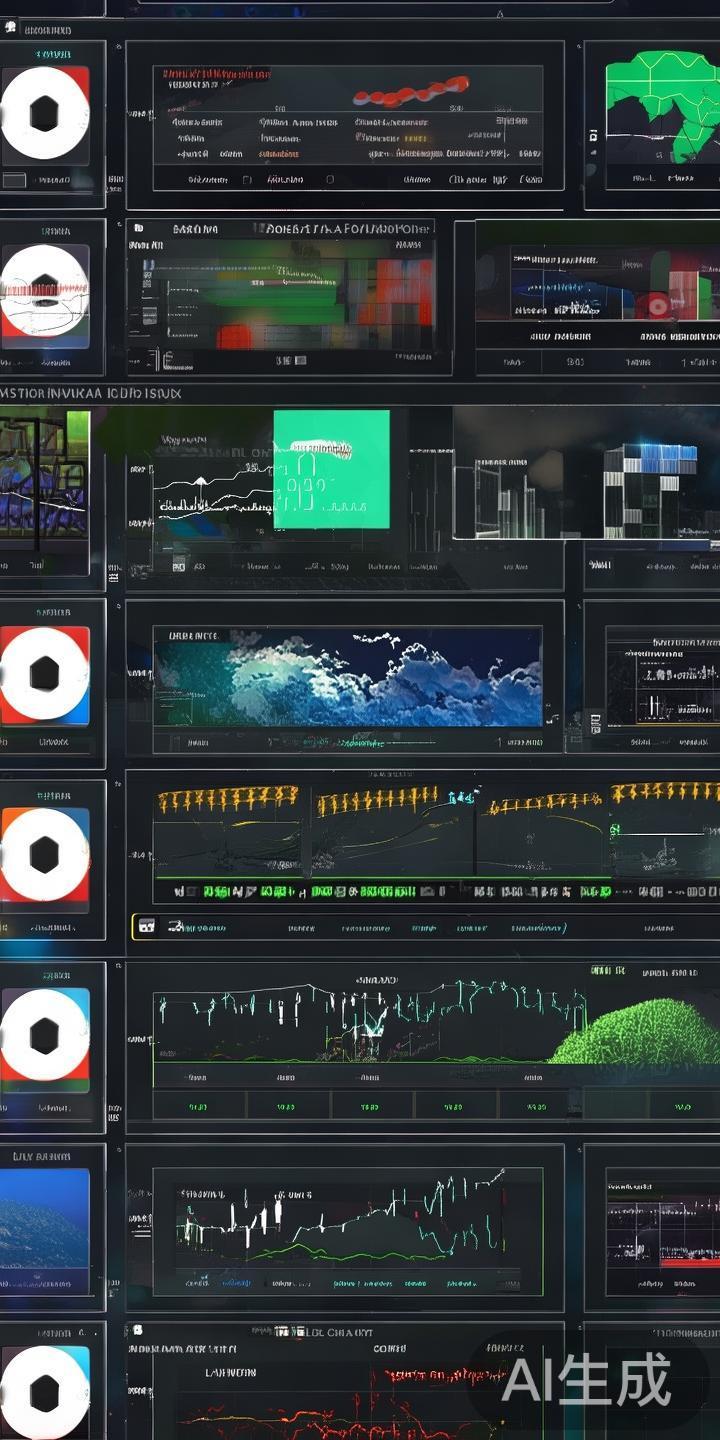
Task: Select the first green value cell under the candlestick chart
Action: (x=197, y=1107)
